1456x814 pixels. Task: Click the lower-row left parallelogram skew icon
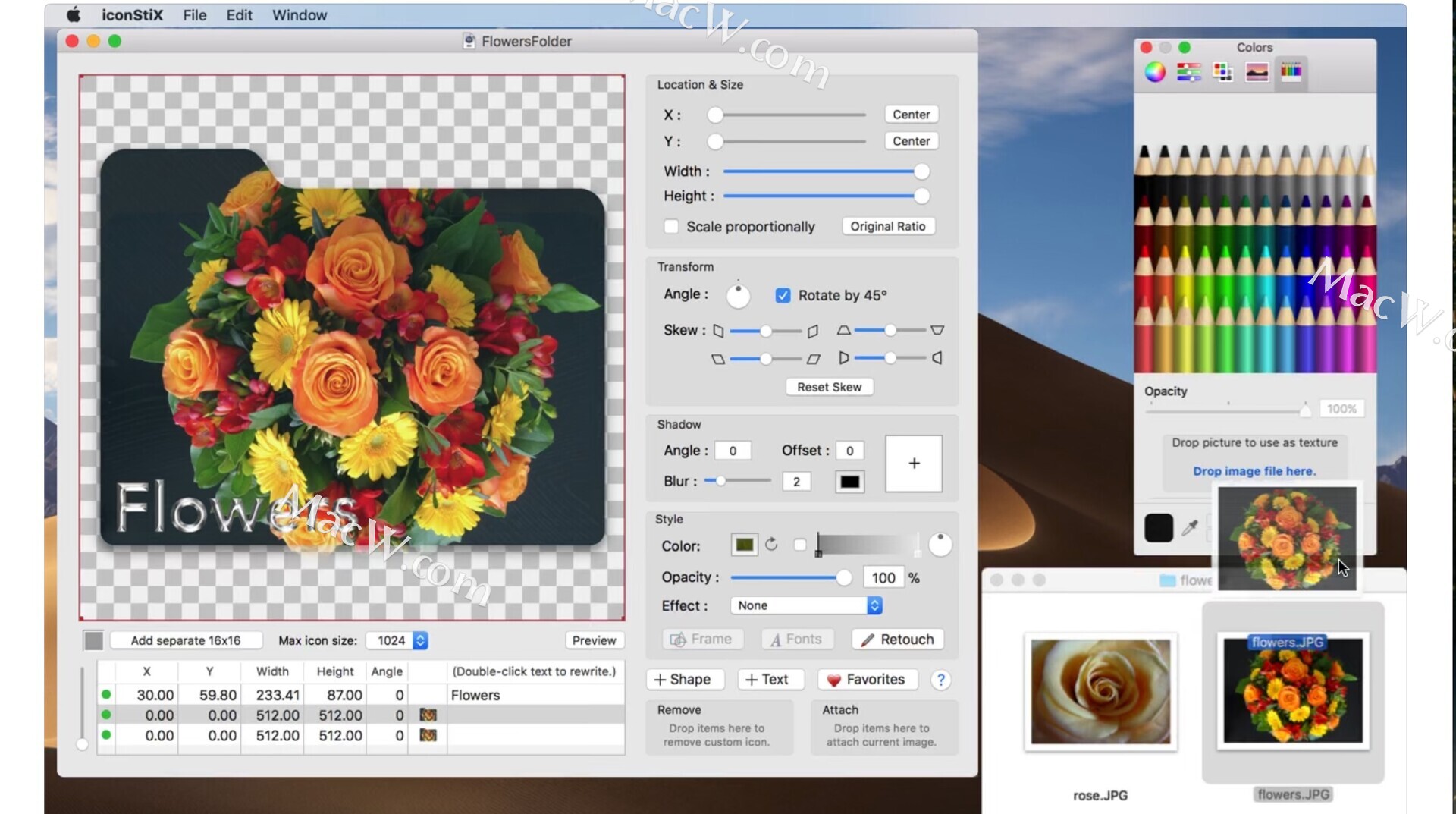click(x=718, y=359)
